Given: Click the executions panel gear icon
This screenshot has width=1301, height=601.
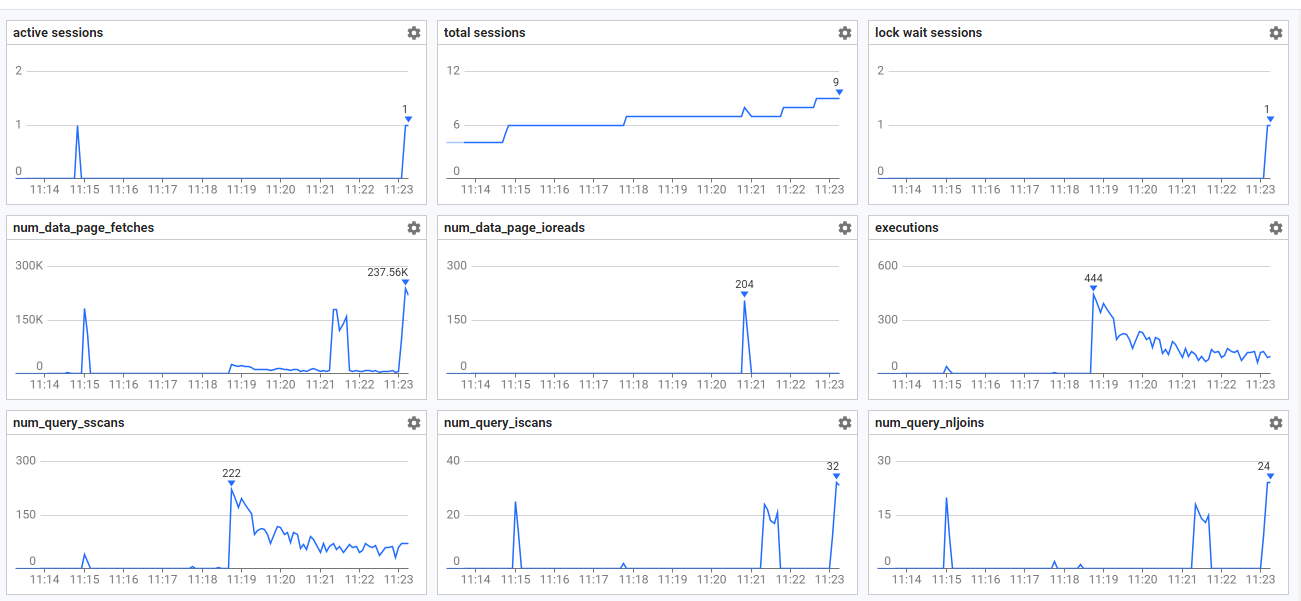Looking at the screenshot, I should click(1276, 228).
